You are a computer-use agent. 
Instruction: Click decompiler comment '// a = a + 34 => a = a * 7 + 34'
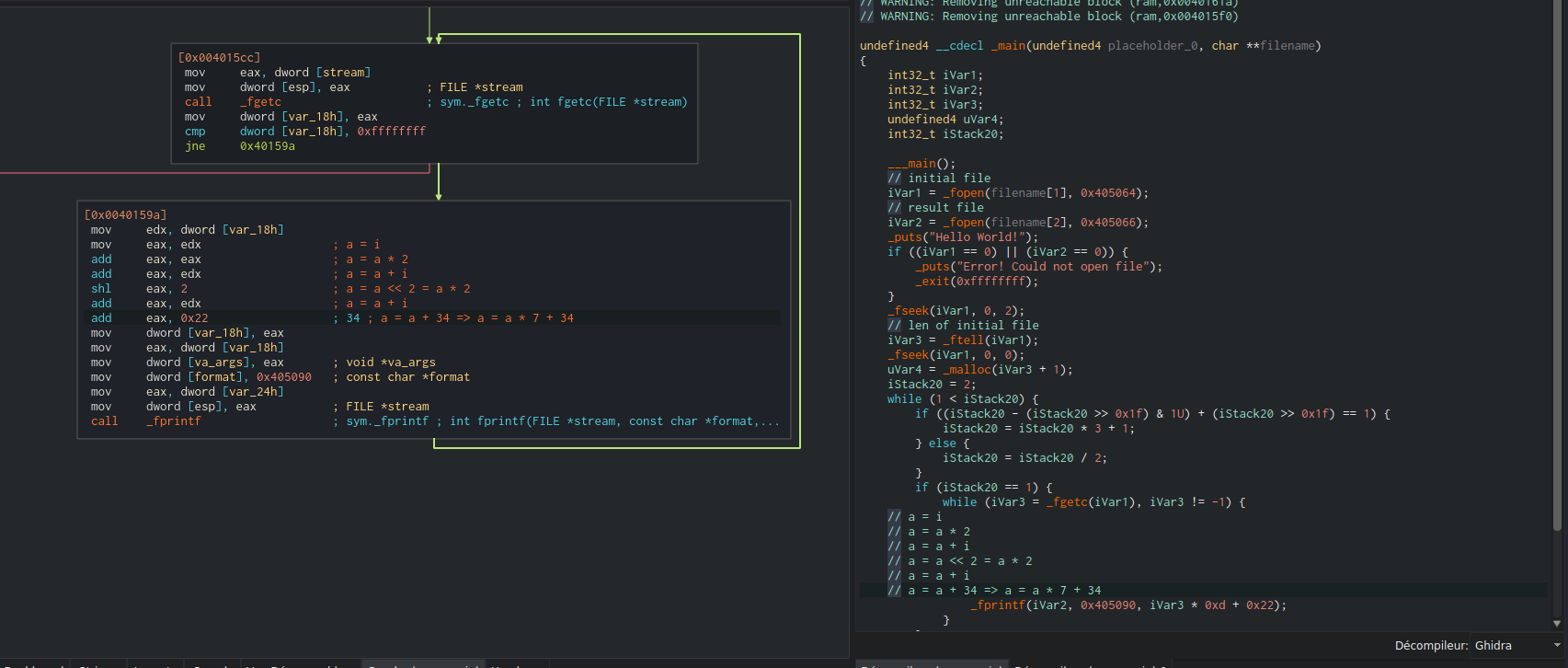click(x=994, y=590)
